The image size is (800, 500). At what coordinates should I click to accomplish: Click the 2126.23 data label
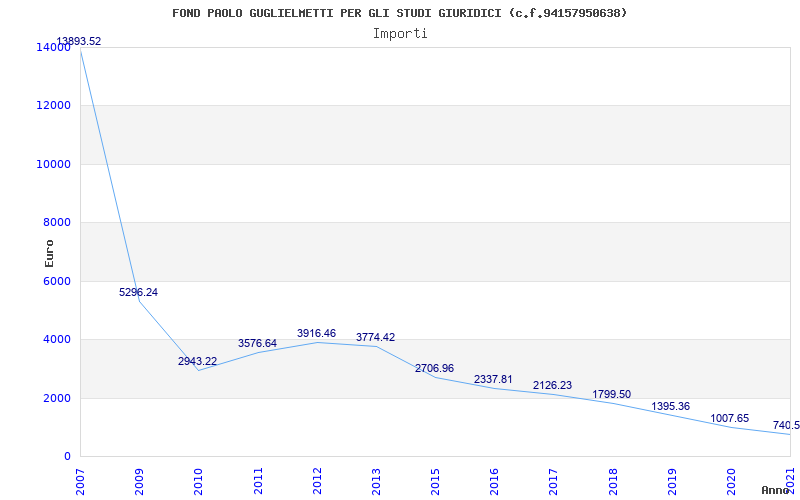(553, 385)
